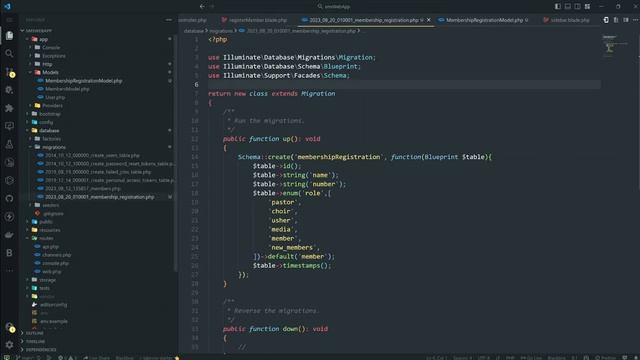This screenshot has height=360, width=640.
Task: Open the Manage gear icon
Action: 9,344
